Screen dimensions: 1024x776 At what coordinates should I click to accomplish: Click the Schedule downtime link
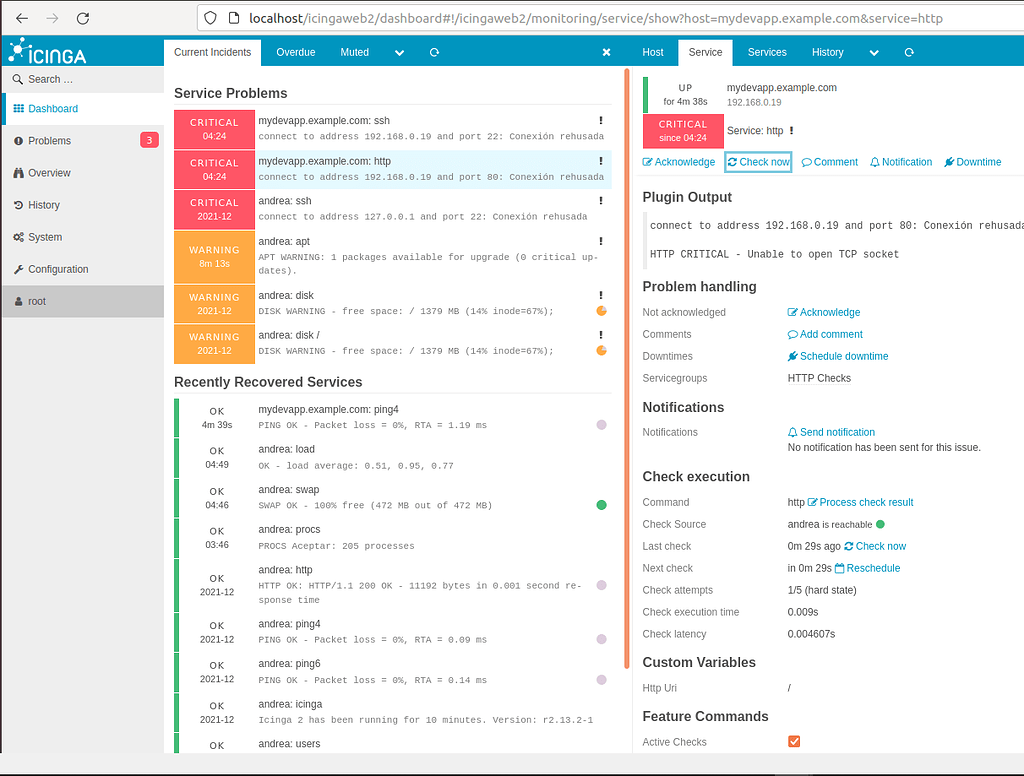(843, 356)
